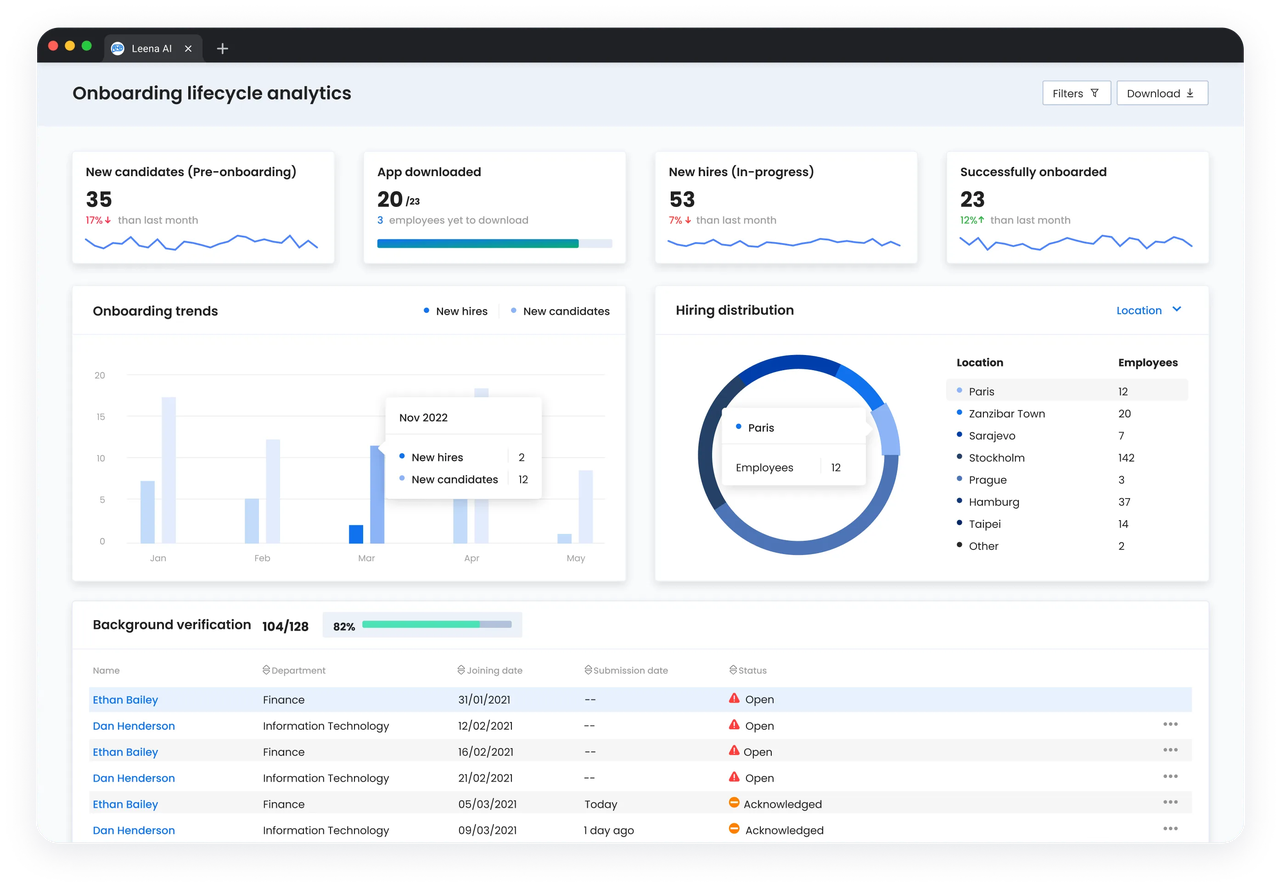Viewport: 1280px width, 888px height.
Task: Sort the table by Status column icon
Action: pos(733,670)
